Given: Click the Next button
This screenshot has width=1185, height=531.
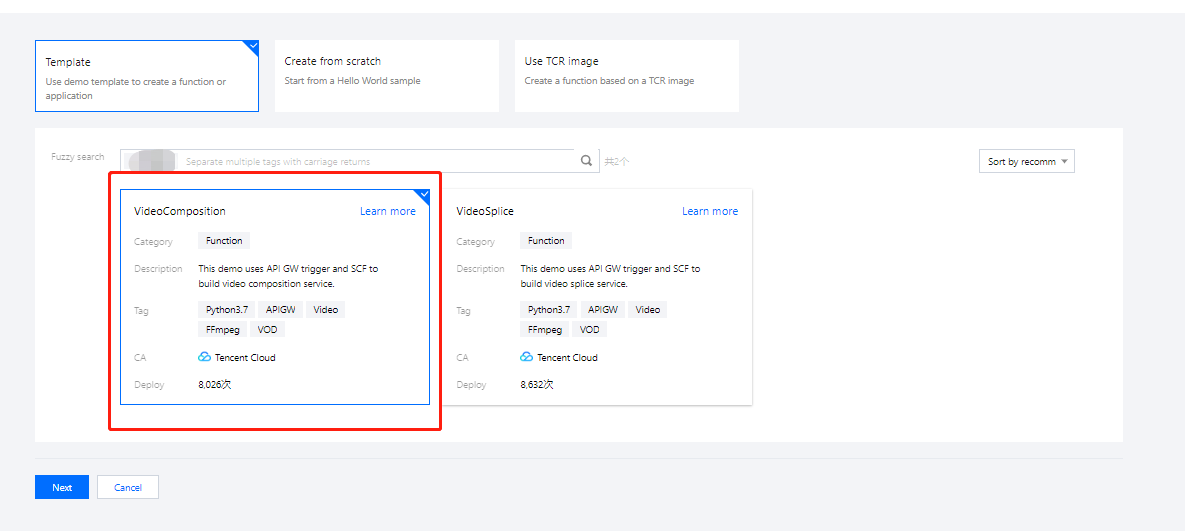Looking at the screenshot, I should (x=62, y=487).
